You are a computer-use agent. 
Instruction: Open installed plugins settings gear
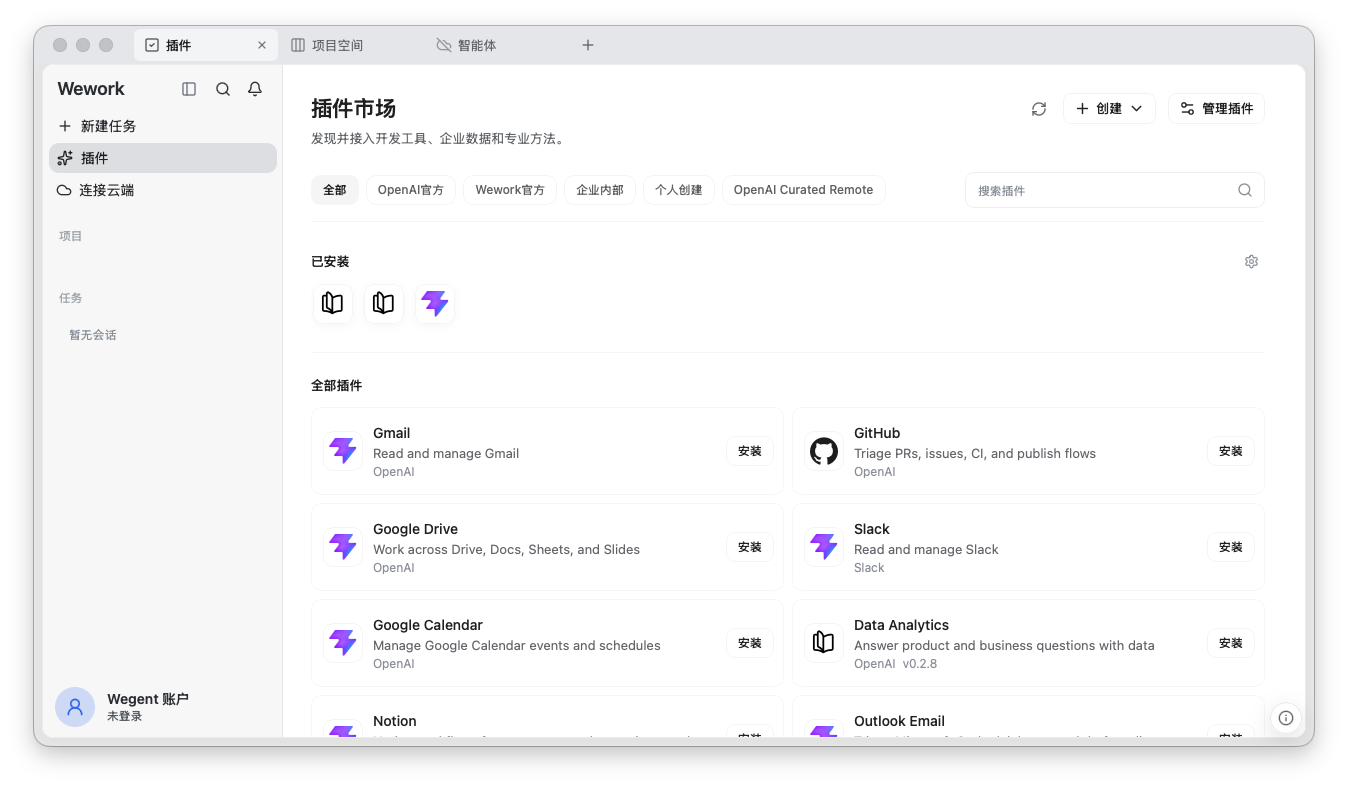pos(1251,262)
